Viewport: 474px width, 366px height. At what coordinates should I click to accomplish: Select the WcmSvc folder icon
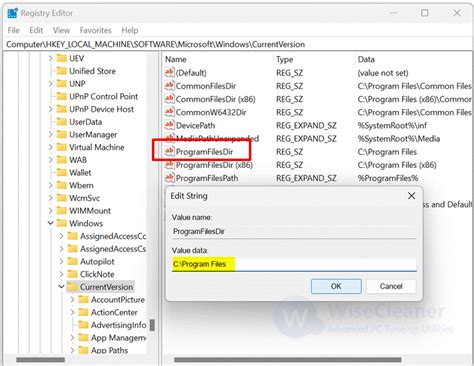point(62,198)
